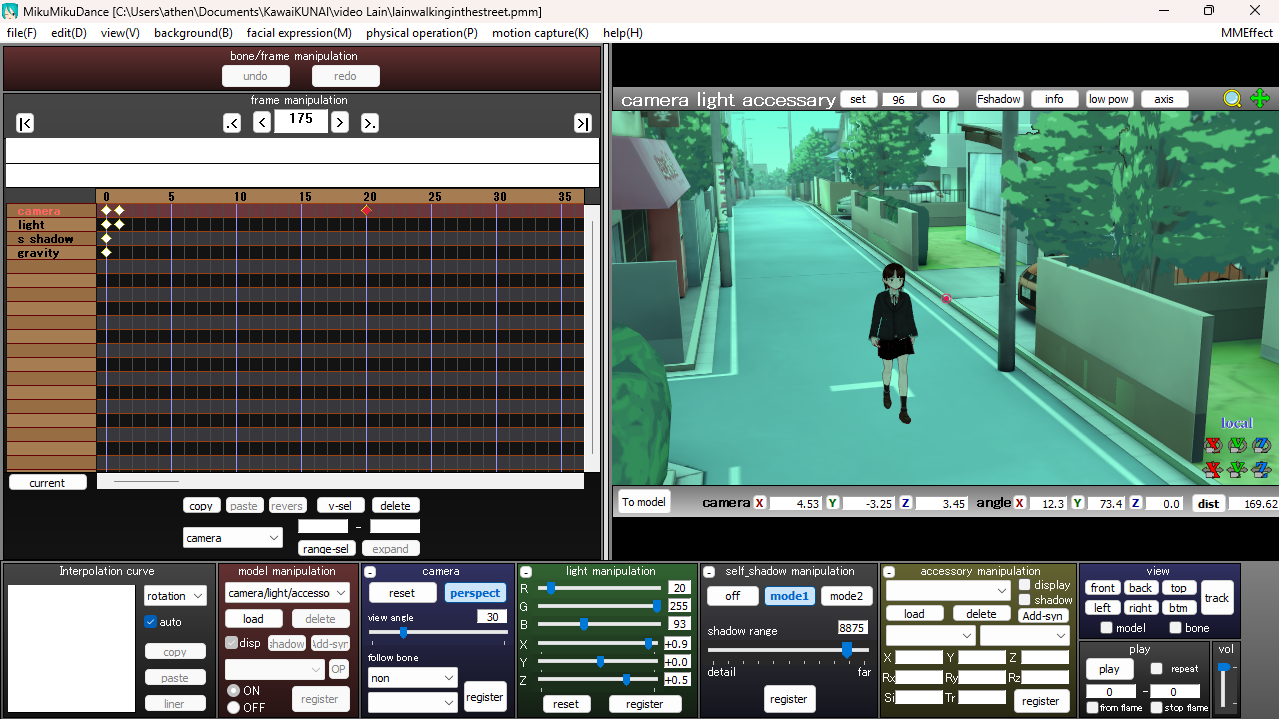Click the perspect button

(x=475, y=593)
